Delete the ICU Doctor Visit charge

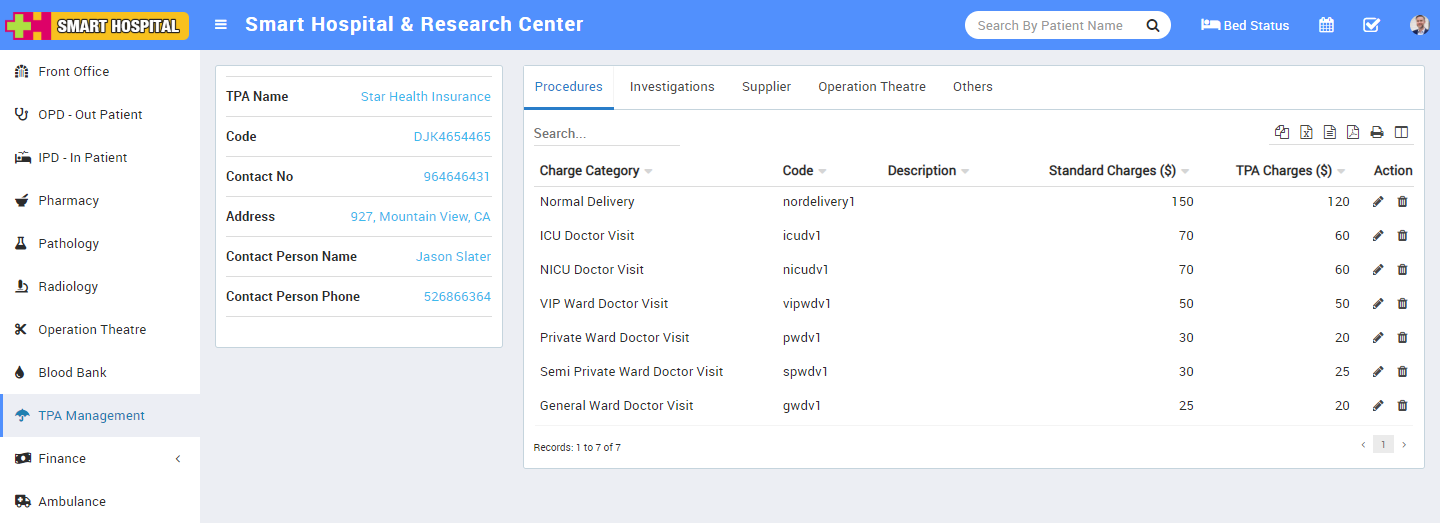(x=1402, y=236)
